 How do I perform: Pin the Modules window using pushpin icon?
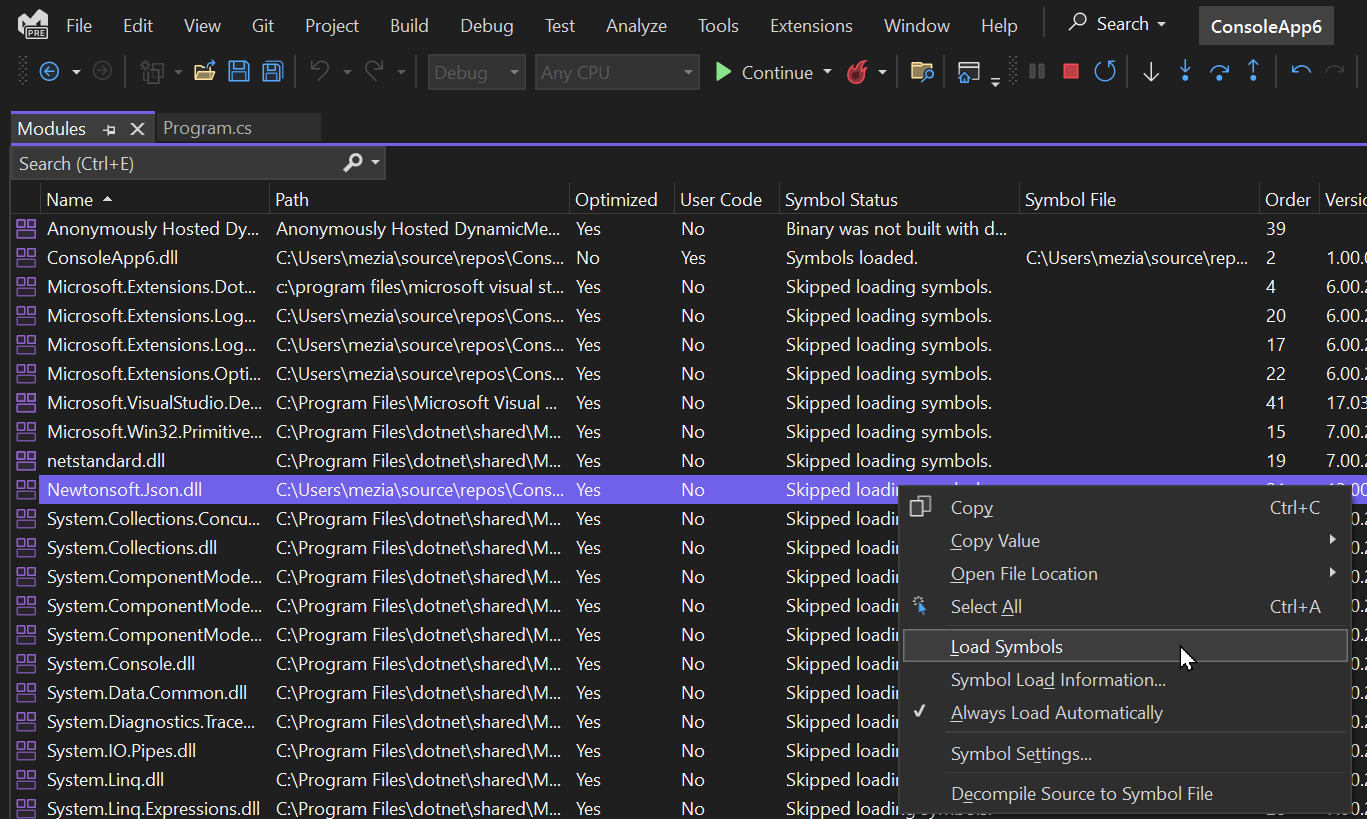tap(110, 129)
